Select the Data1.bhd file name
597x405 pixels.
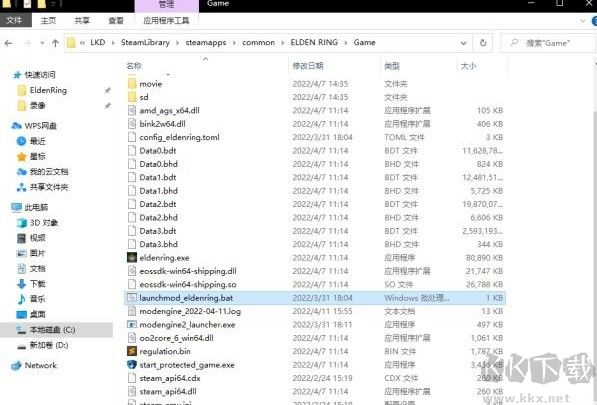point(158,191)
